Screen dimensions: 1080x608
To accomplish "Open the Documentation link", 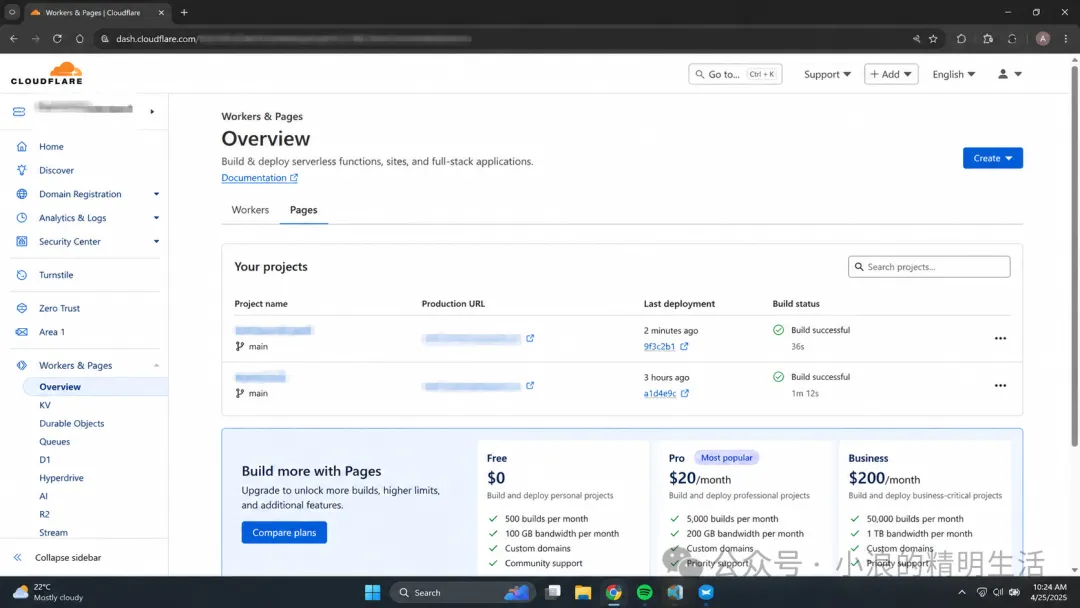I will (260, 178).
